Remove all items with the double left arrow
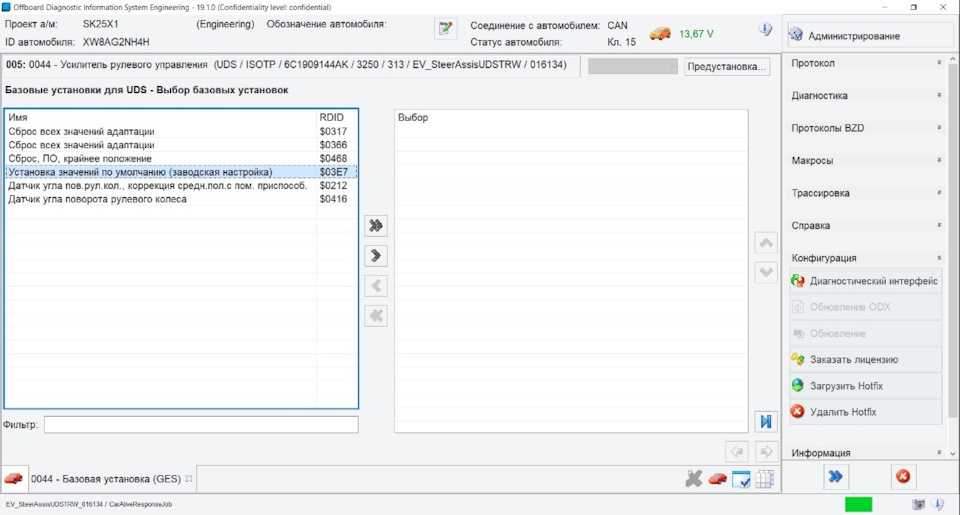This screenshot has width=960, height=515. click(376, 316)
